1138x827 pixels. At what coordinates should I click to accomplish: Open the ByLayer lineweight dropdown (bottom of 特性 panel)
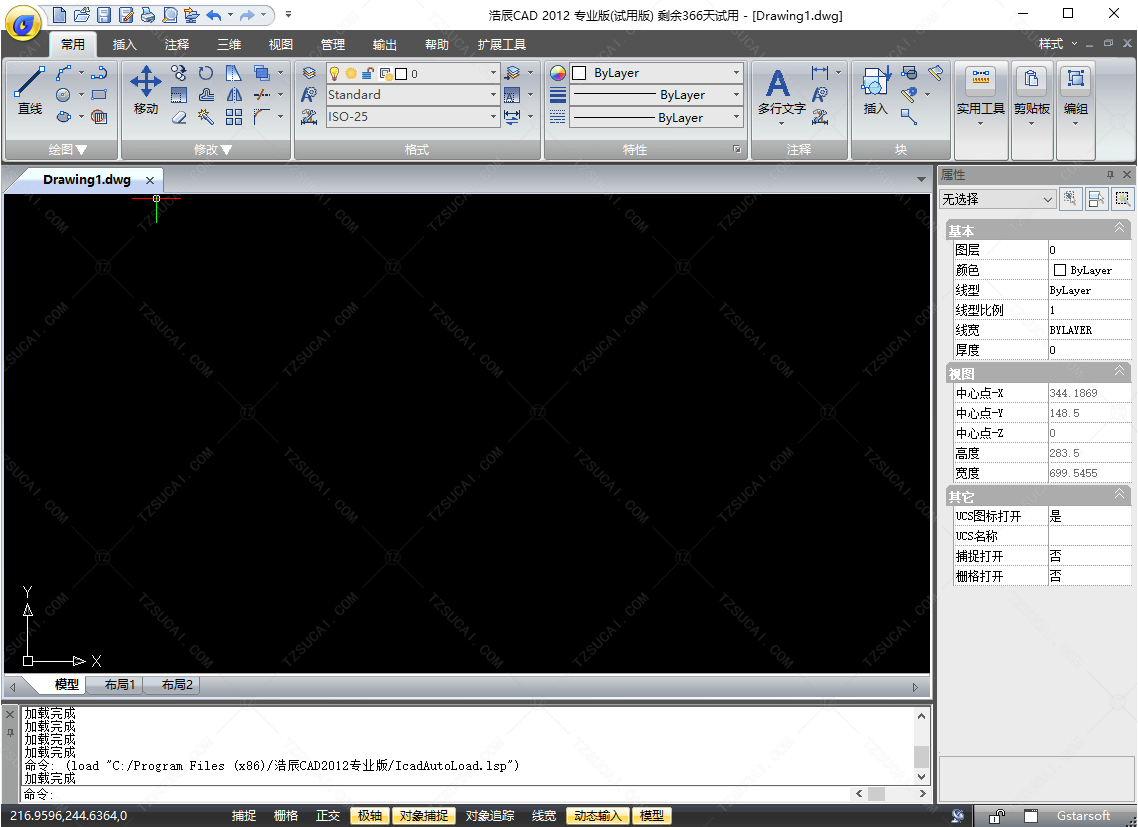[x=656, y=117]
